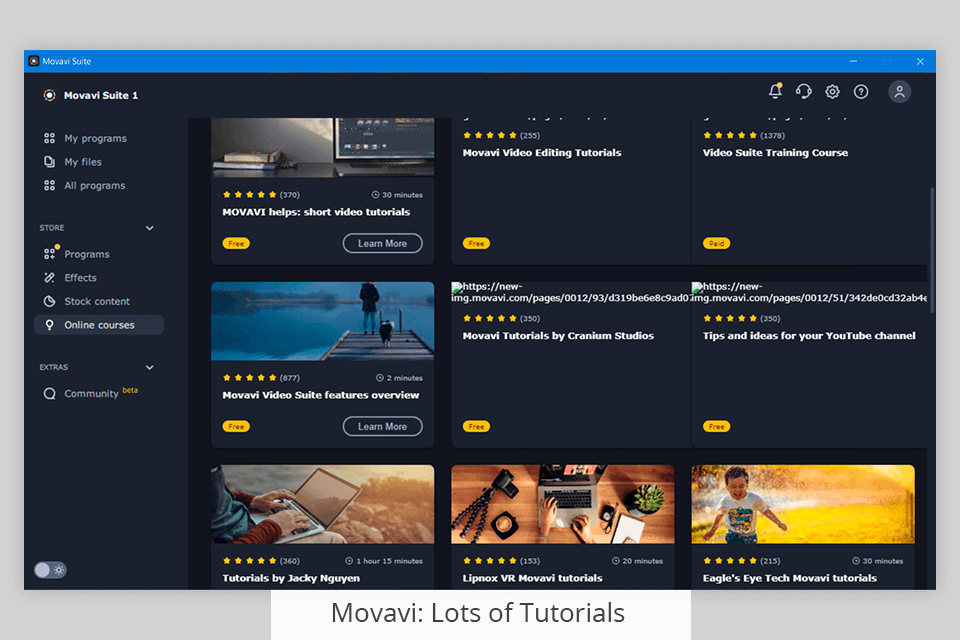Click the My files document icon

(x=50, y=162)
